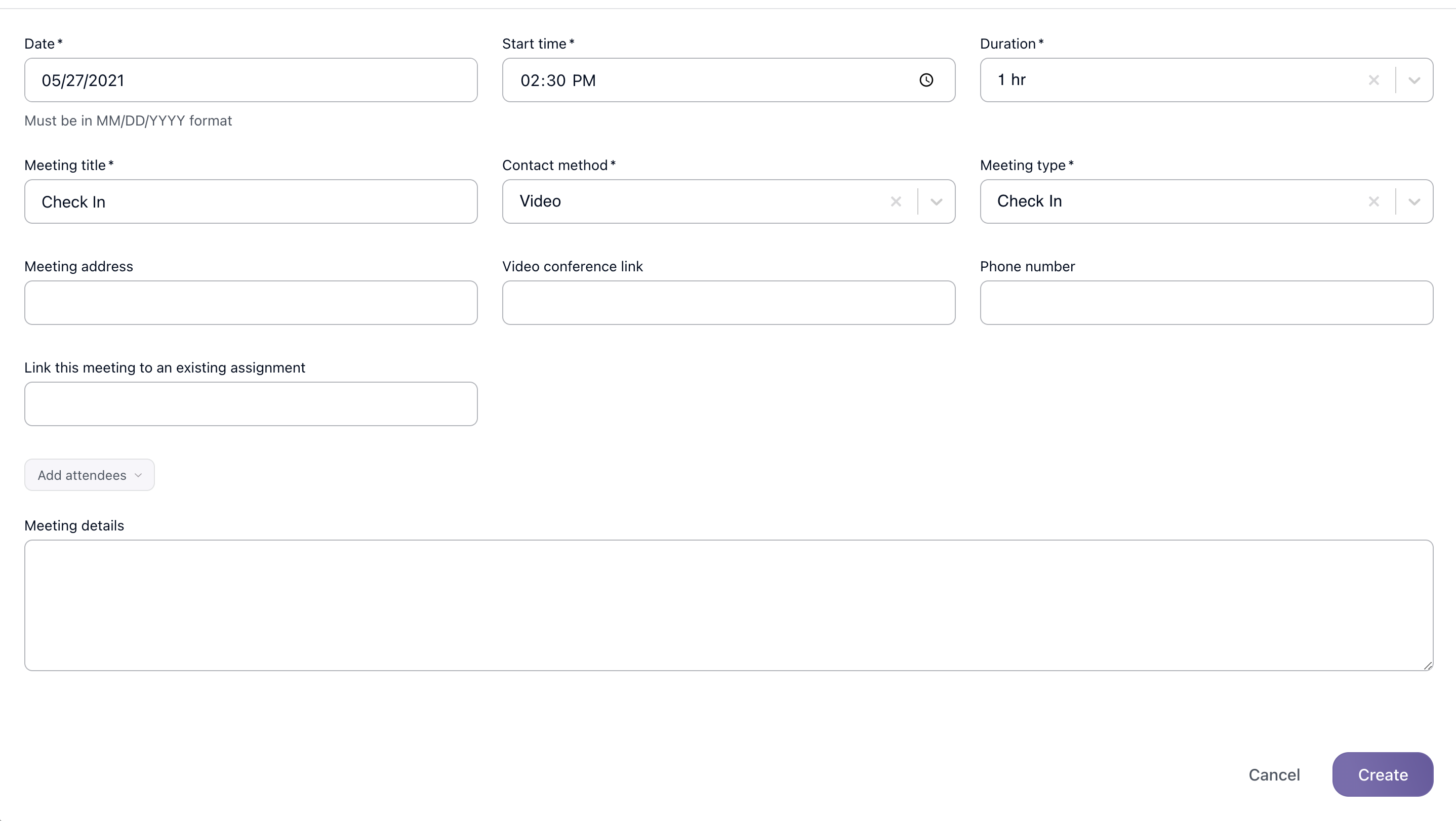The image size is (1456, 821).
Task: Expand the Contact method dropdown chevron
Action: tap(937, 202)
